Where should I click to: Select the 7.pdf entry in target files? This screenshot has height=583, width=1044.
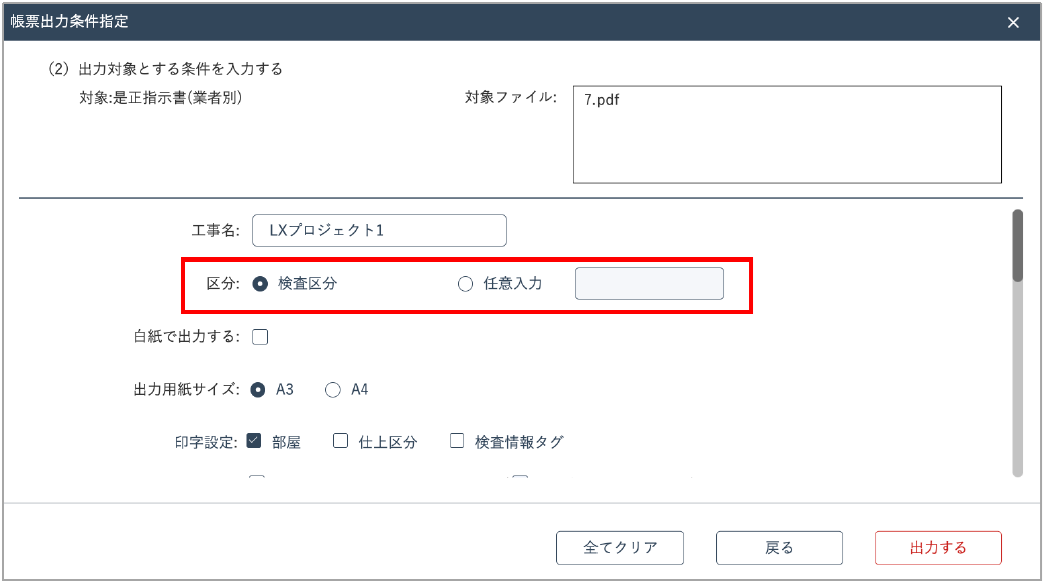click(603, 100)
